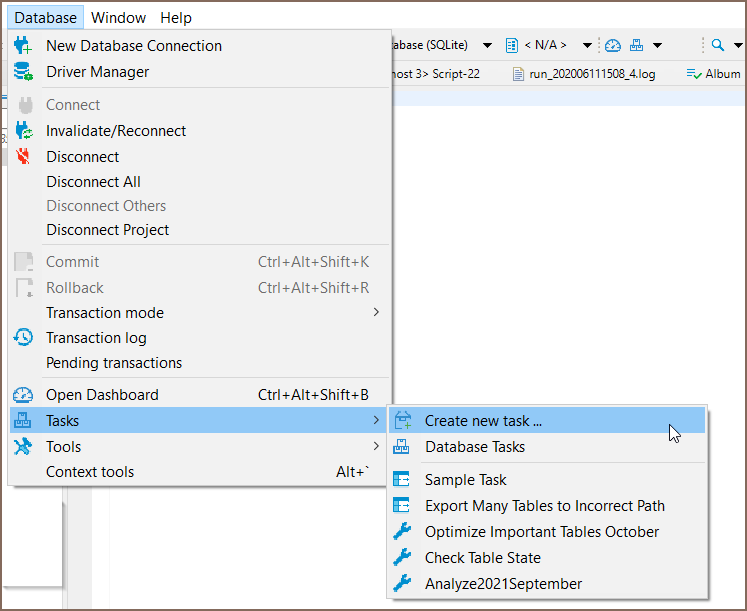Expand the Tools submenu
The width and height of the screenshot is (747, 611).
pos(376,447)
